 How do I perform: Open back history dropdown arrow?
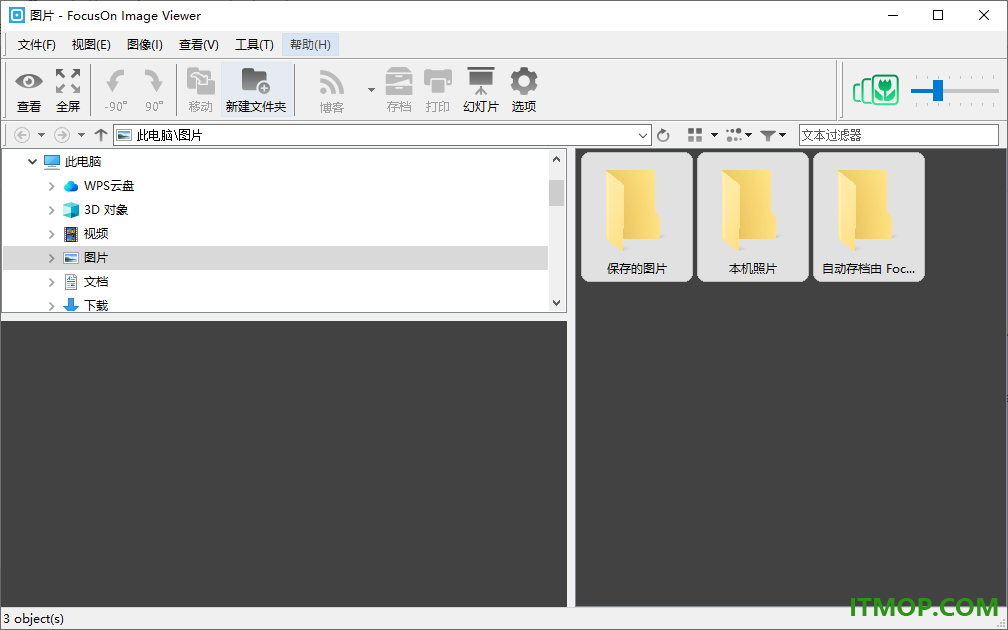click(41, 135)
